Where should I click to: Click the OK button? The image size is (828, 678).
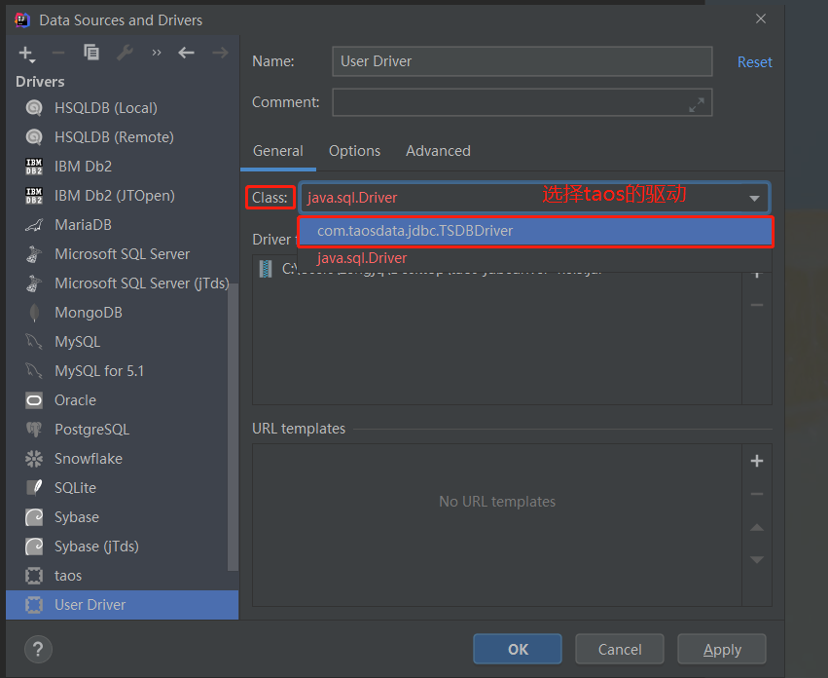tap(518, 649)
